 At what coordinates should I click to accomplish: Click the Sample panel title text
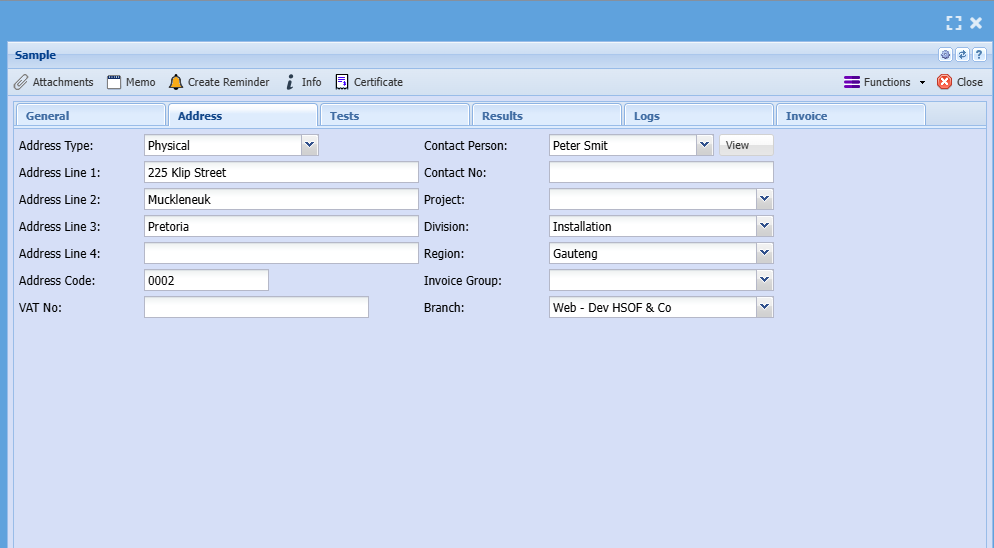coord(36,55)
